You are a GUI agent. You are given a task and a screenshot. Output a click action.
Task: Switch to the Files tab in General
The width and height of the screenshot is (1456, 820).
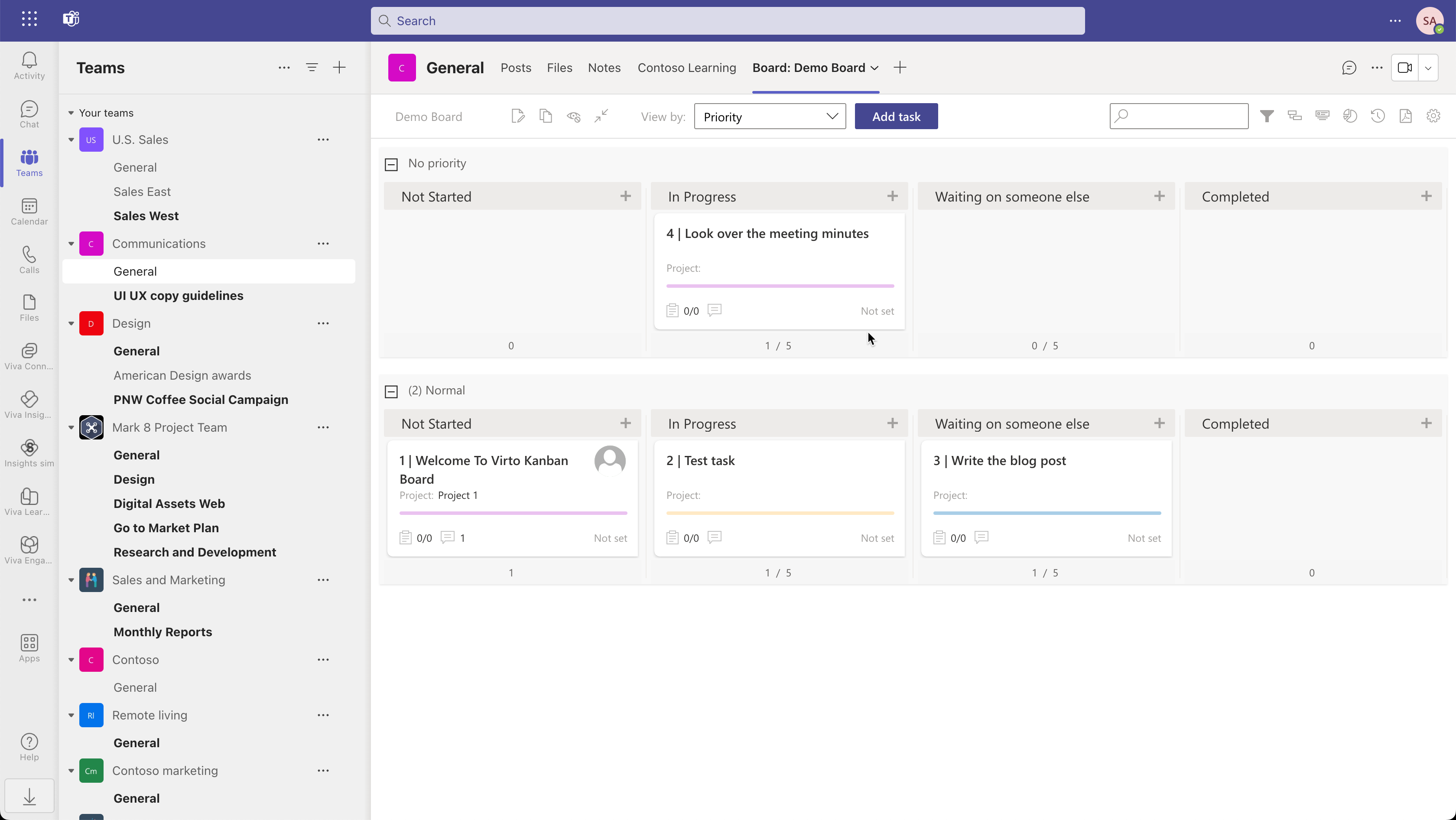[x=559, y=68]
